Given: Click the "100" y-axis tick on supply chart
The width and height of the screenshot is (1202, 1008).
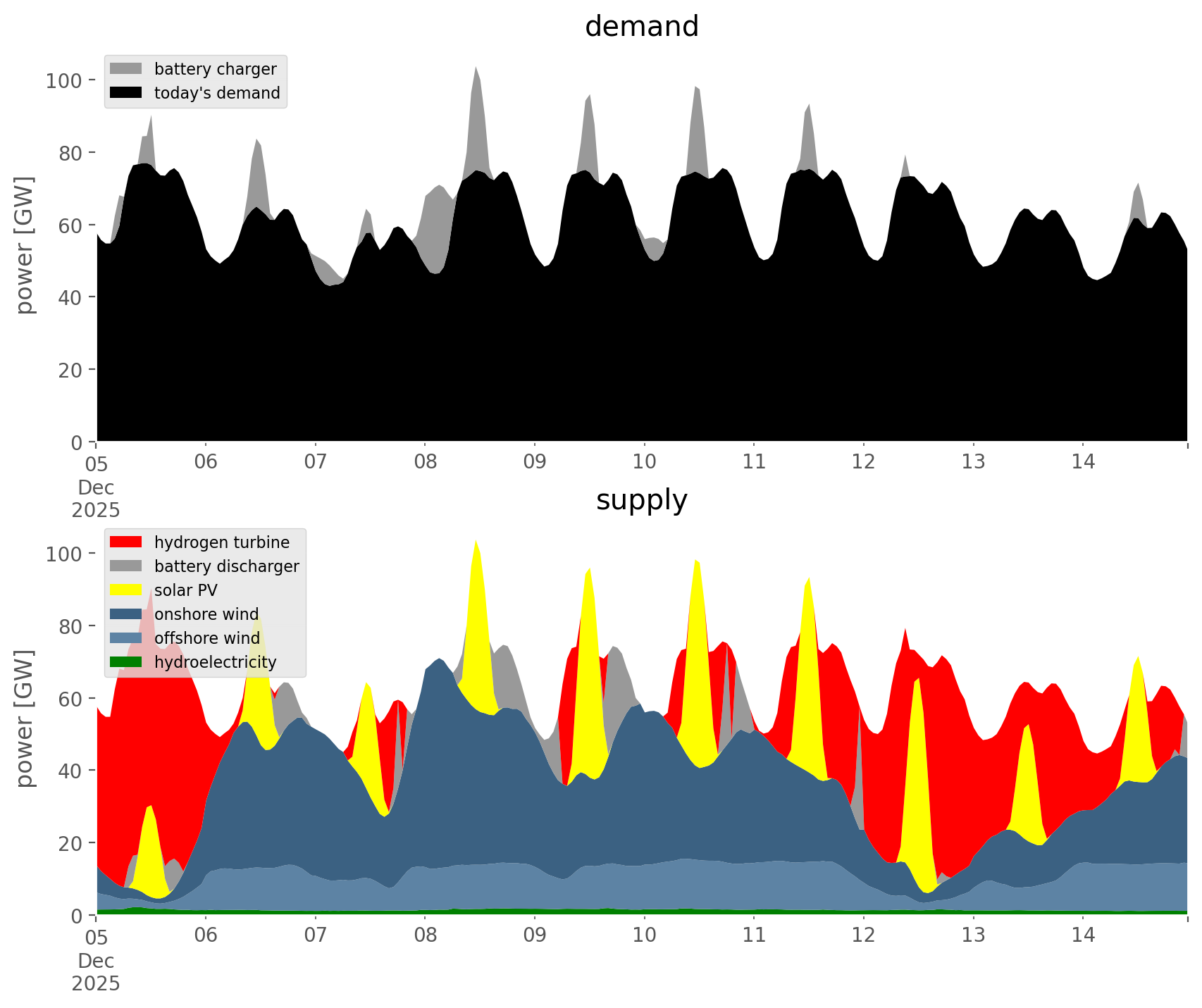Looking at the screenshot, I should click(65, 554).
